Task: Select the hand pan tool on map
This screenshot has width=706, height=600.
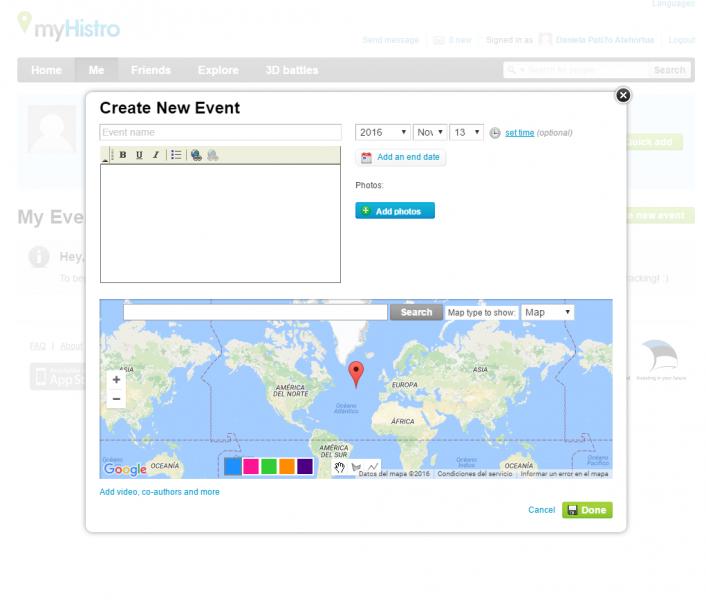Action: [339, 467]
